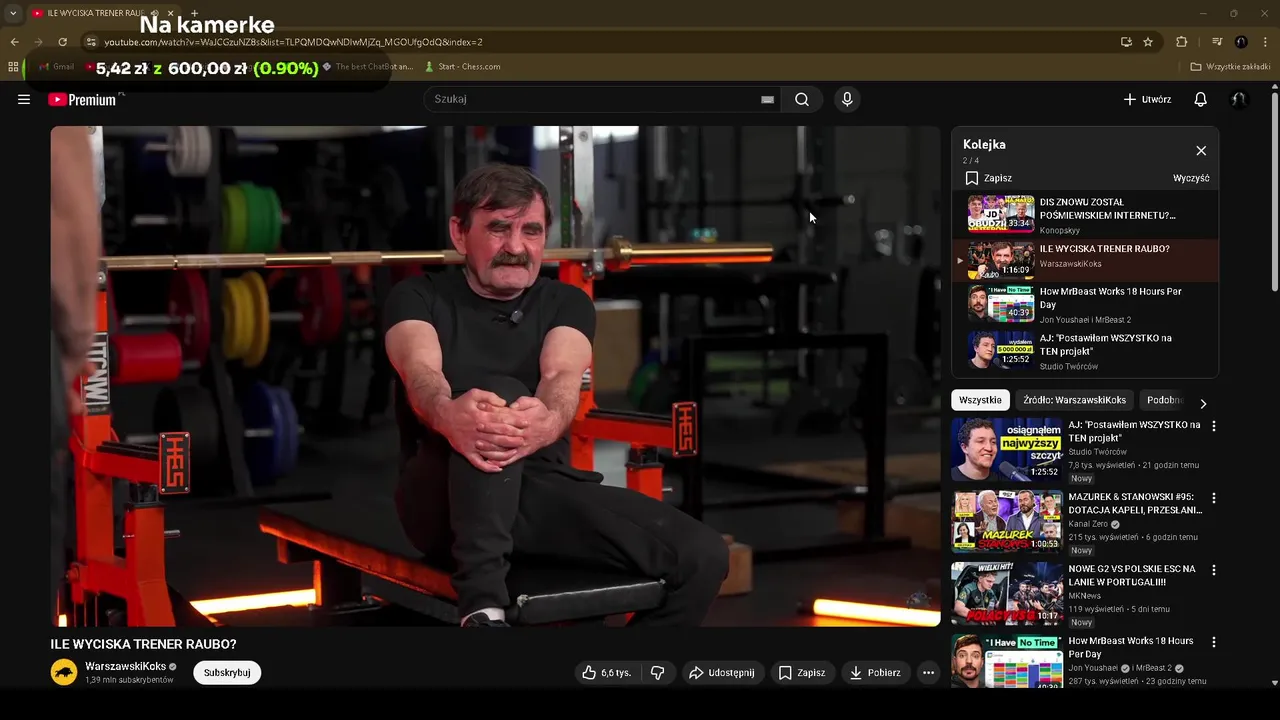Image resolution: width=1280 pixels, height=720 pixels.
Task: Click the 6,6 tys. like count
Action: coord(616,673)
